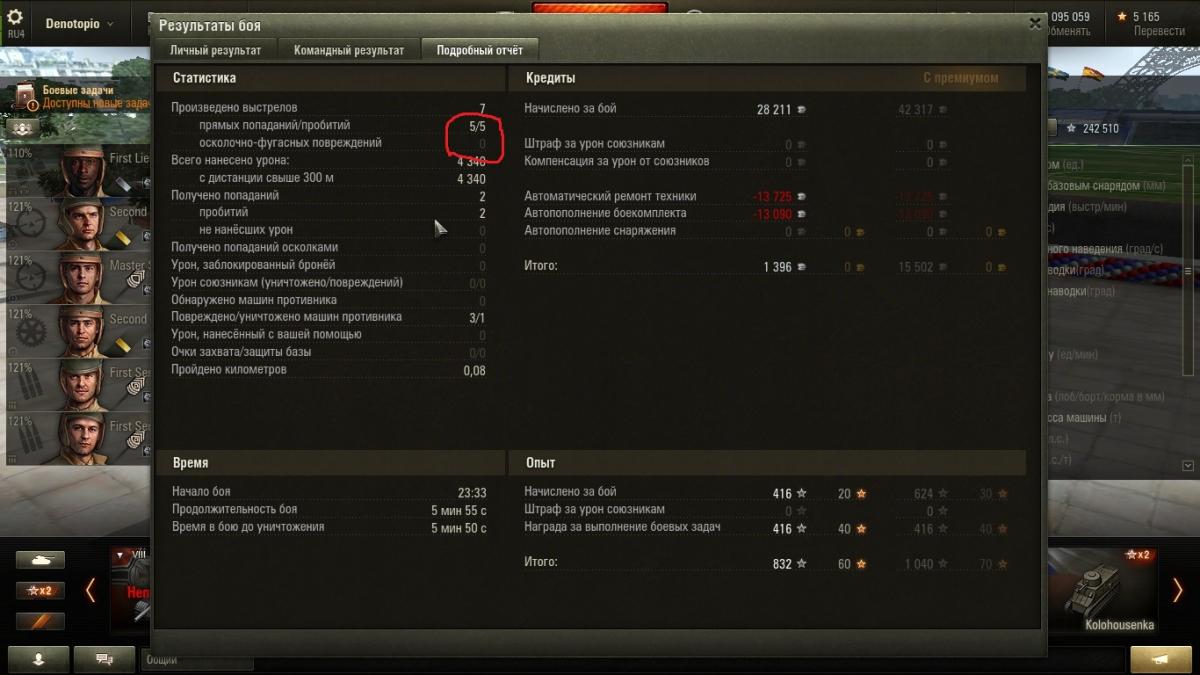Click the gold megaphone notification button

1160,660
